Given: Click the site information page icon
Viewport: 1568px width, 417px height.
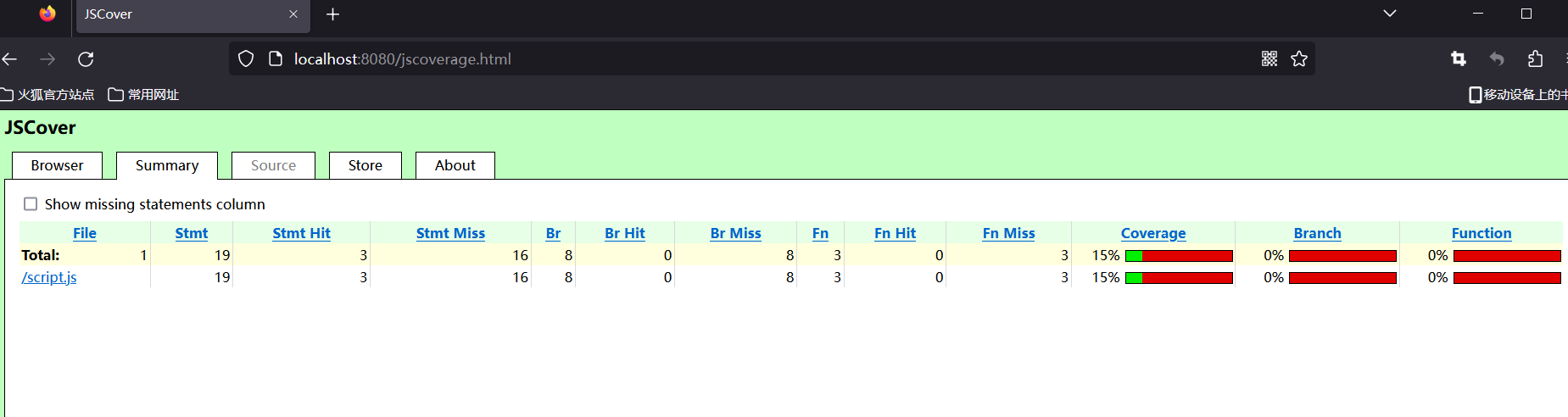Looking at the screenshot, I should pos(275,58).
